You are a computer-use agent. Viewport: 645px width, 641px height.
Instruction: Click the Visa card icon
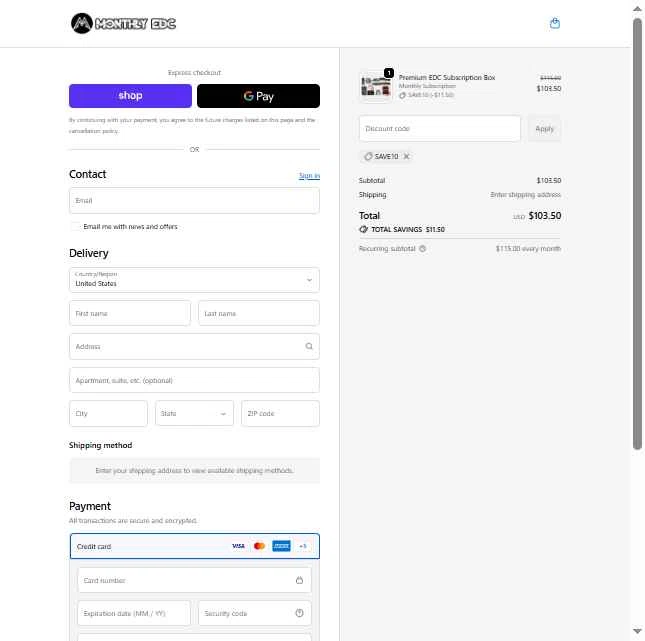click(x=238, y=546)
